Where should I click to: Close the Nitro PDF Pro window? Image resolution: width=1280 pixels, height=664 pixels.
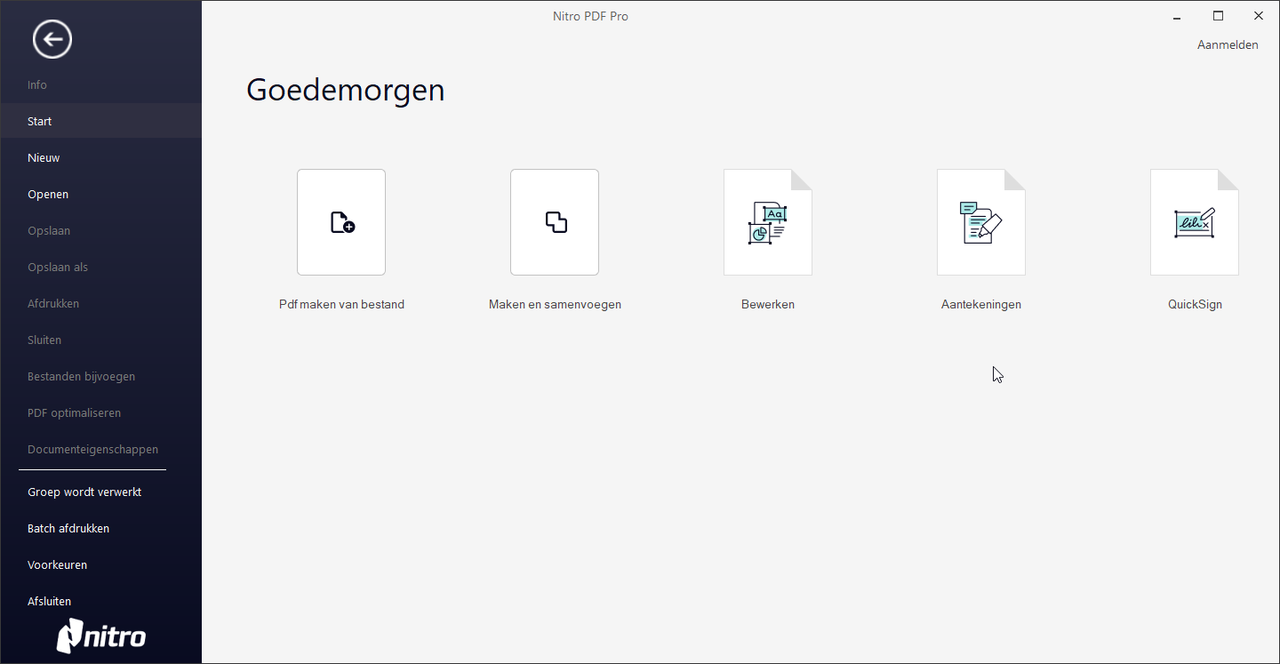[x=1258, y=16]
